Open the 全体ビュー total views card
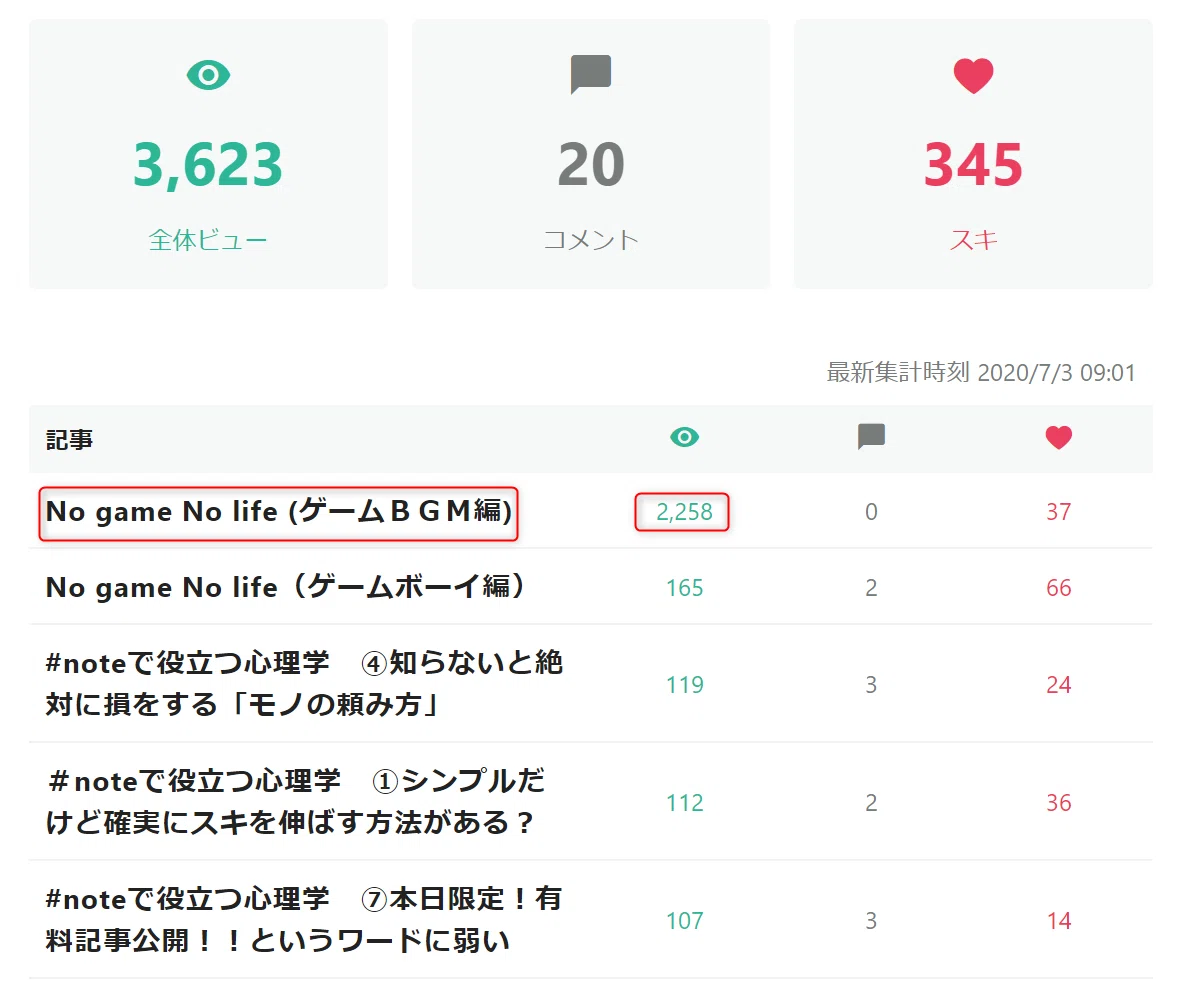Screen dimensions: 1190x994 click(208, 154)
